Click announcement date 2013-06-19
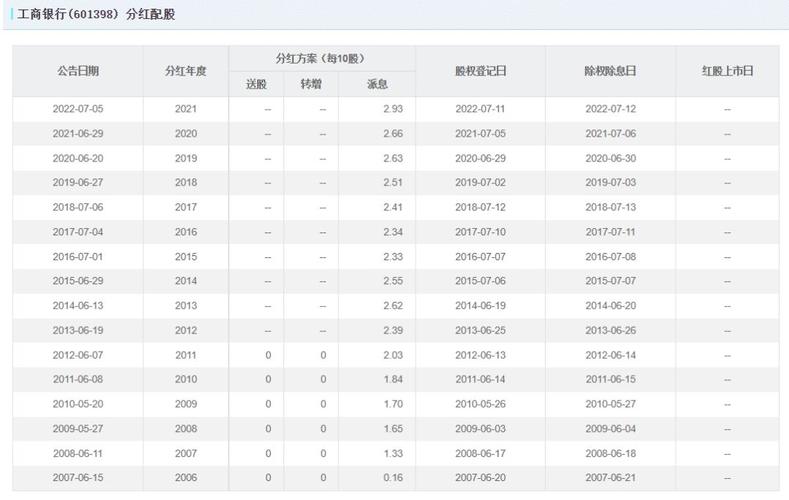Viewport: 789px width, 500px height. [x=78, y=330]
